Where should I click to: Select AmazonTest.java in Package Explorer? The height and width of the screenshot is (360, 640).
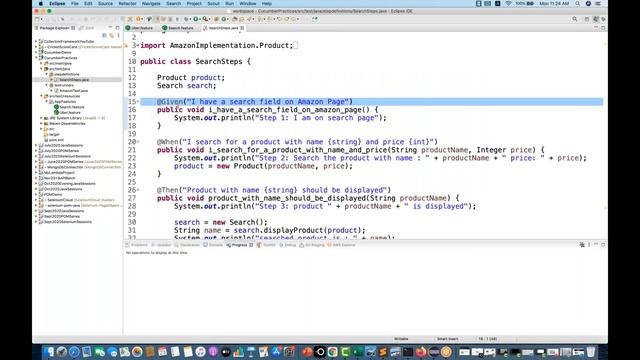(x=73, y=91)
